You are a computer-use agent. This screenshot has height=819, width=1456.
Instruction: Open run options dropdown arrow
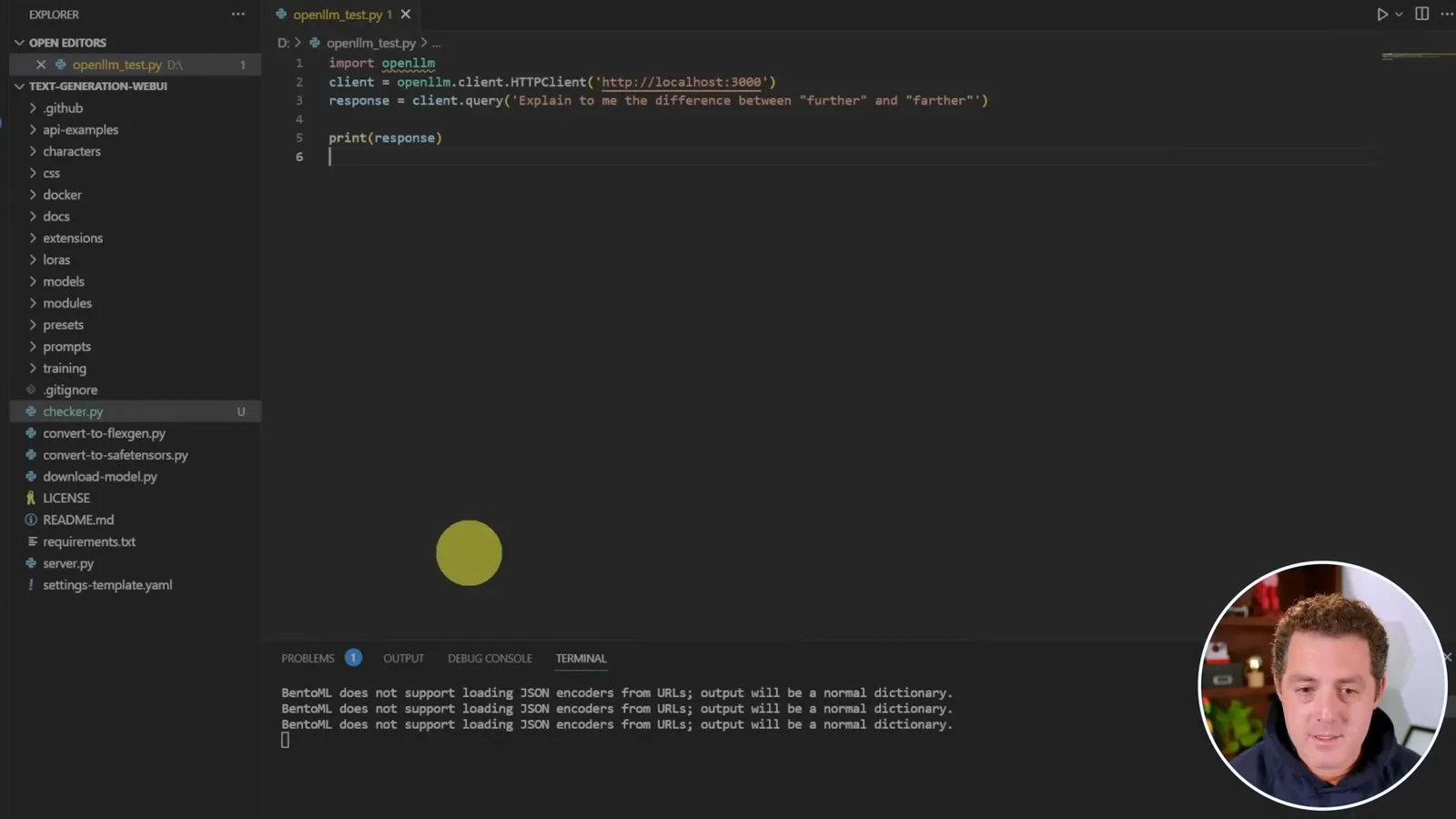(x=1399, y=15)
